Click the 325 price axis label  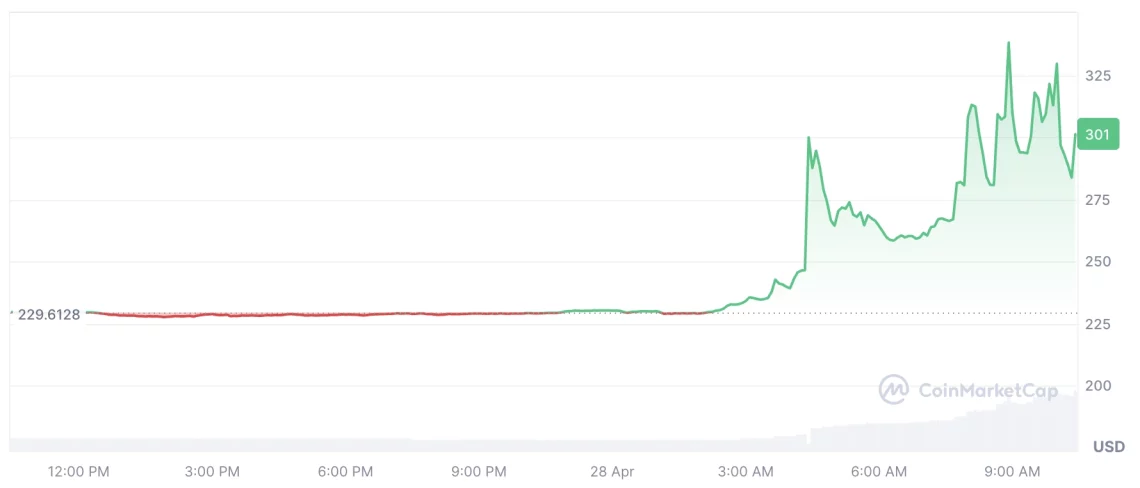(x=1098, y=75)
